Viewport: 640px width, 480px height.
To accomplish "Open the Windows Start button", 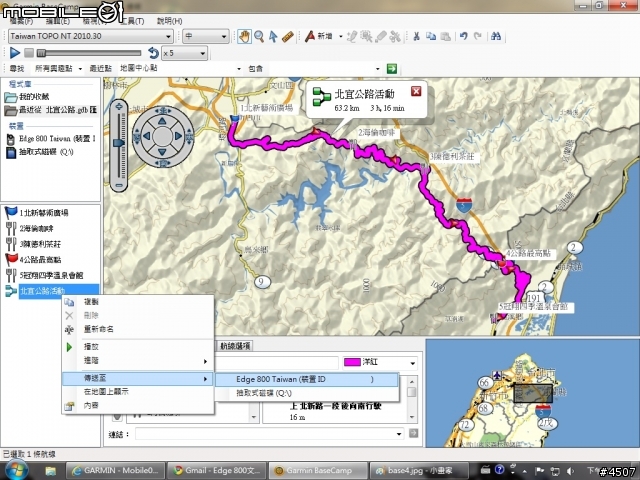I will tap(16, 470).
